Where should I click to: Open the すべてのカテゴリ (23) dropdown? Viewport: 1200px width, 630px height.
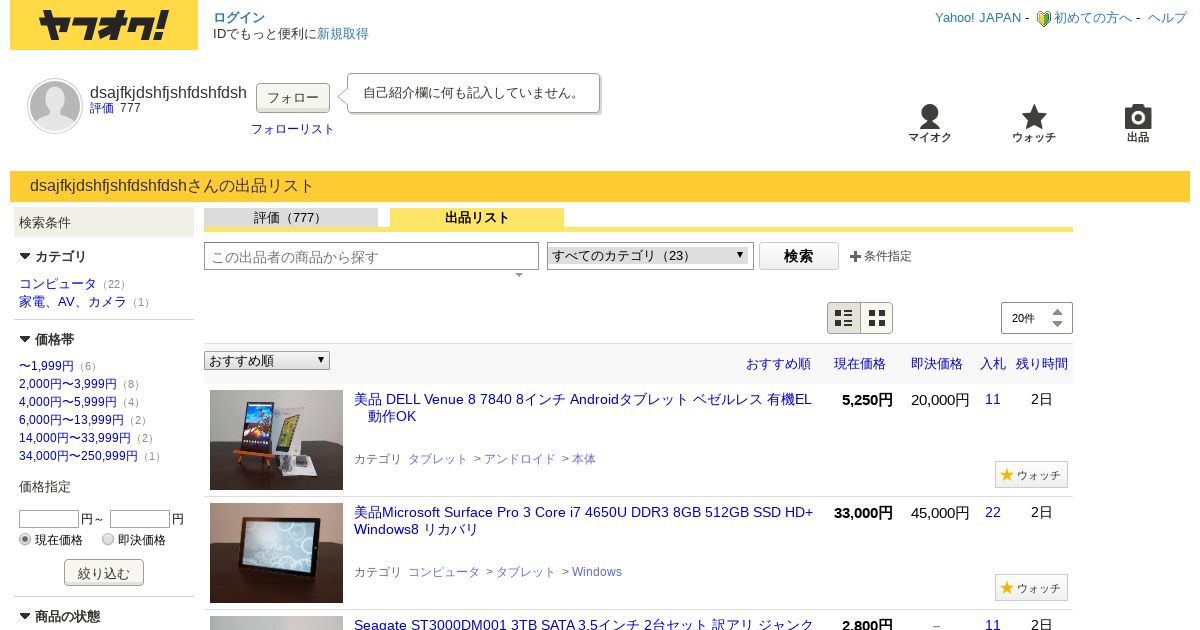click(x=650, y=256)
